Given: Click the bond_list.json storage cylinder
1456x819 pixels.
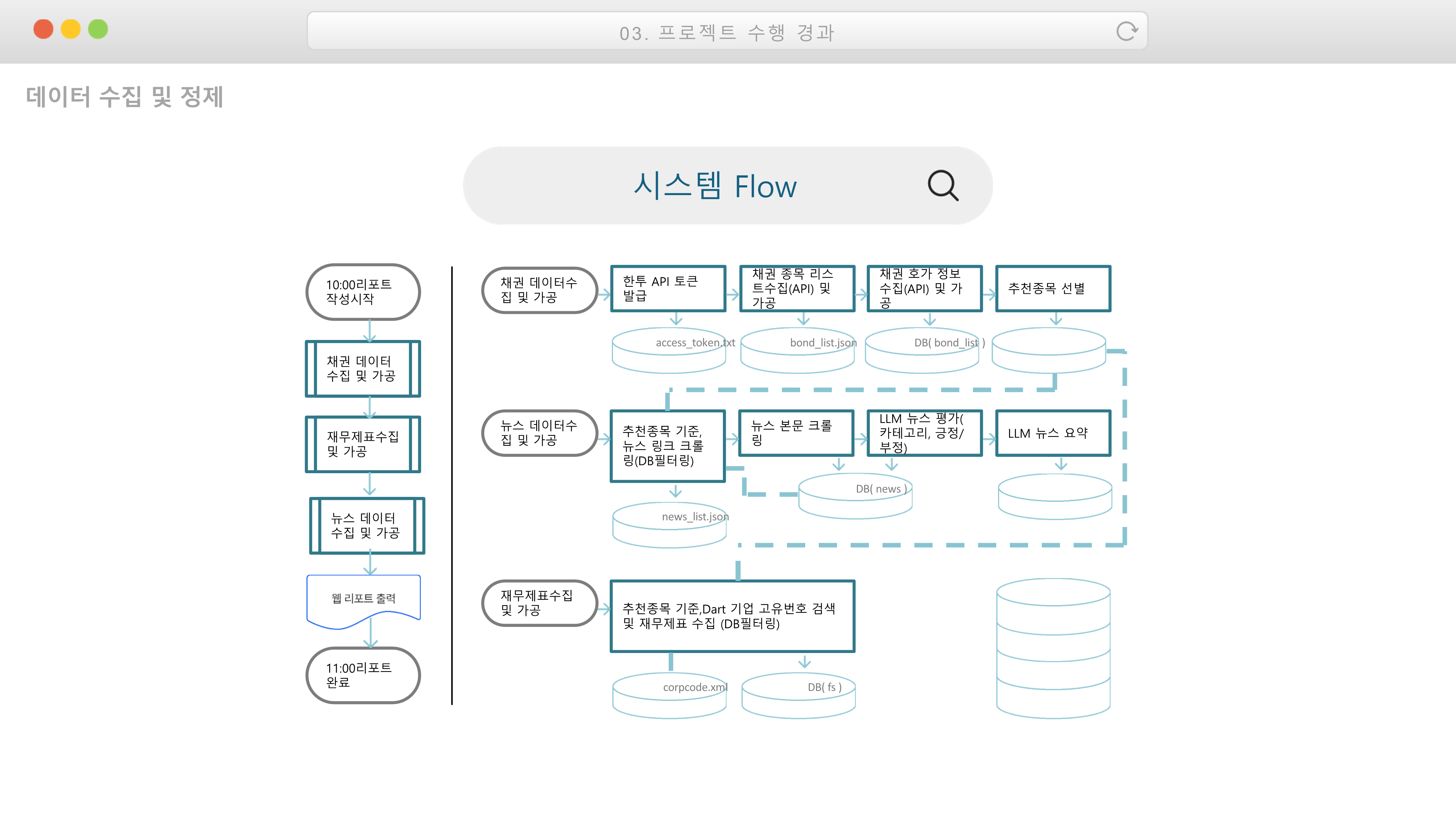Looking at the screenshot, I should click(x=797, y=351).
